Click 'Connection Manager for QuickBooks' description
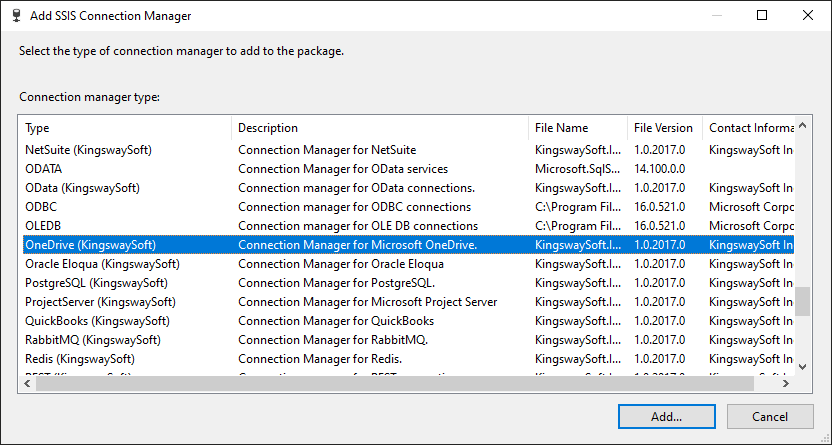This screenshot has width=832, height=445. click(x=336, y=321)
